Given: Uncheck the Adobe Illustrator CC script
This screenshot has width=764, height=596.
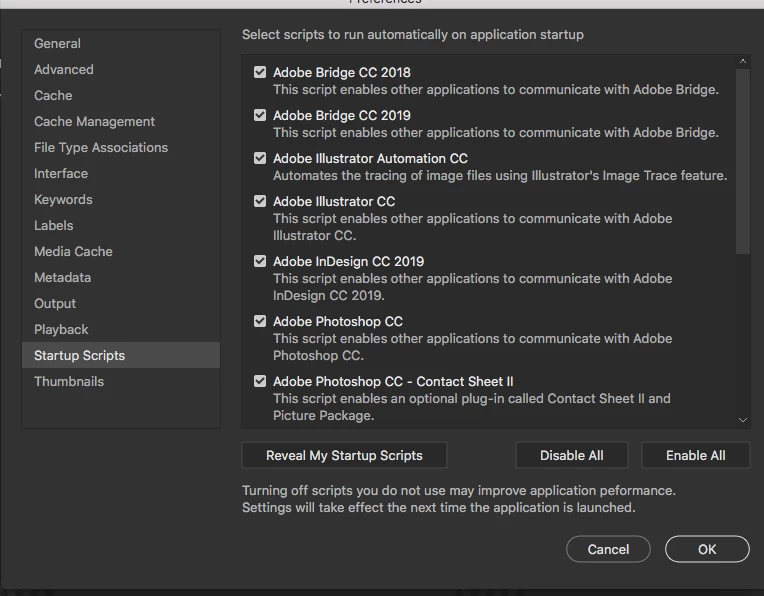Looking at the screenshot, I should tap(260, 201).
